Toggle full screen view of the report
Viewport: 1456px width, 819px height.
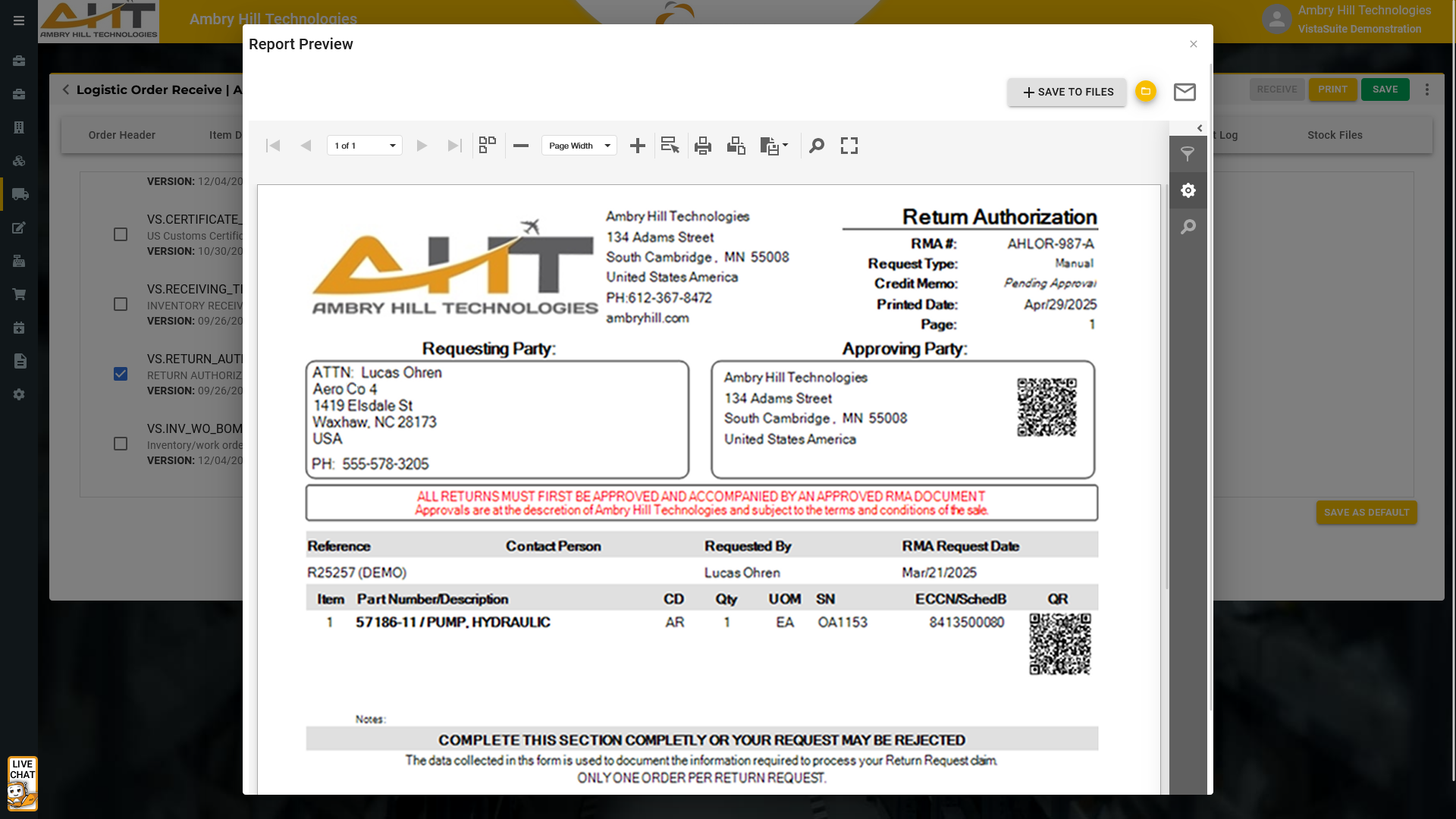pos(849,146)
